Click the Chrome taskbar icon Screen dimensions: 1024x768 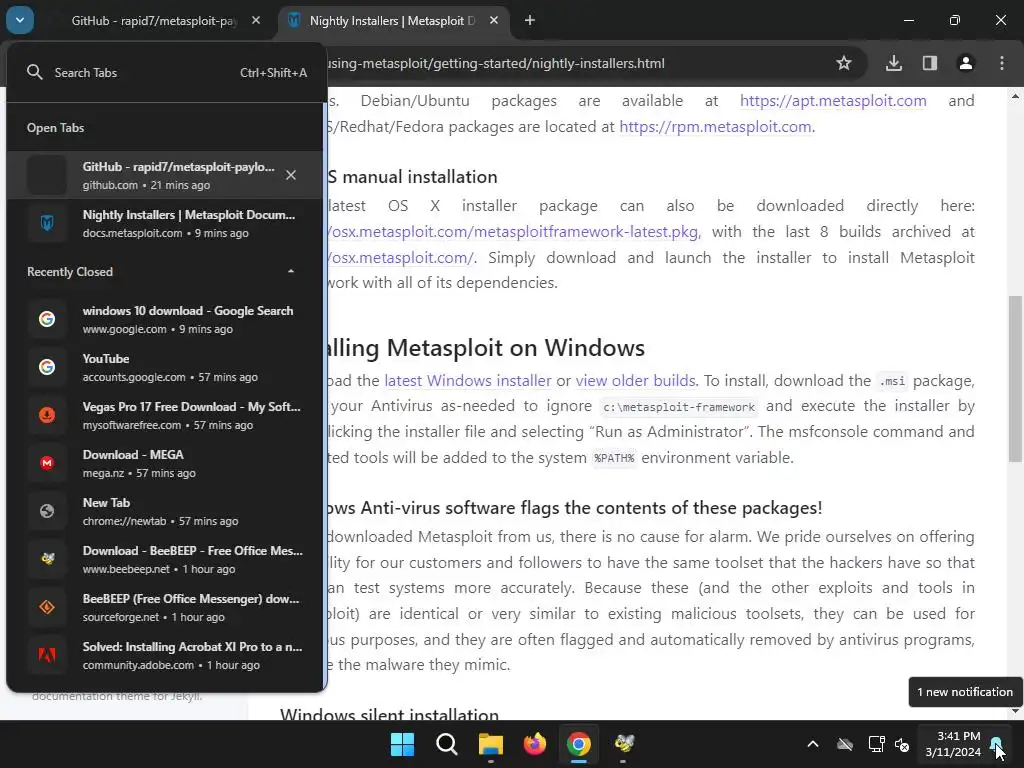click(579, 744)
